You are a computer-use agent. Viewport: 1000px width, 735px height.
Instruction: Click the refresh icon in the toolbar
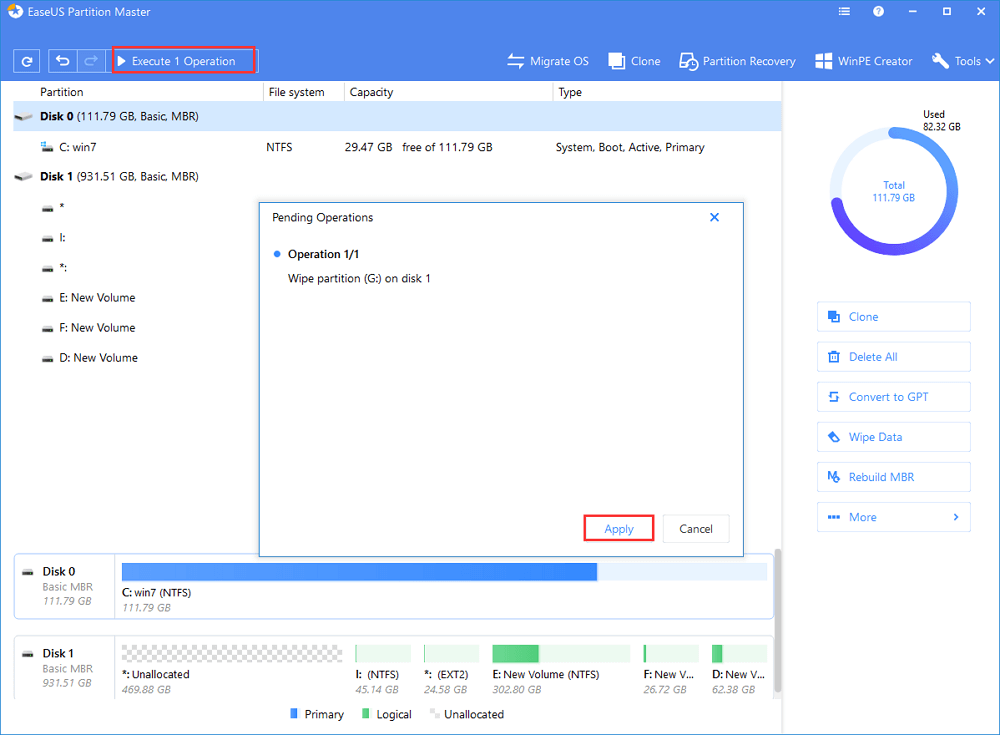click(x=27, y=61)
